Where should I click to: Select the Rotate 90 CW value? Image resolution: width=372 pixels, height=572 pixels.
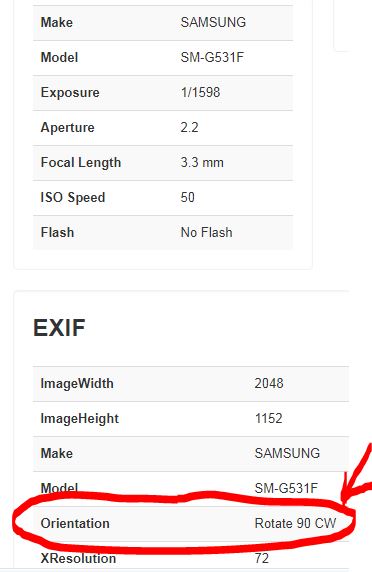pyautogui.click(x=295, y=524)
